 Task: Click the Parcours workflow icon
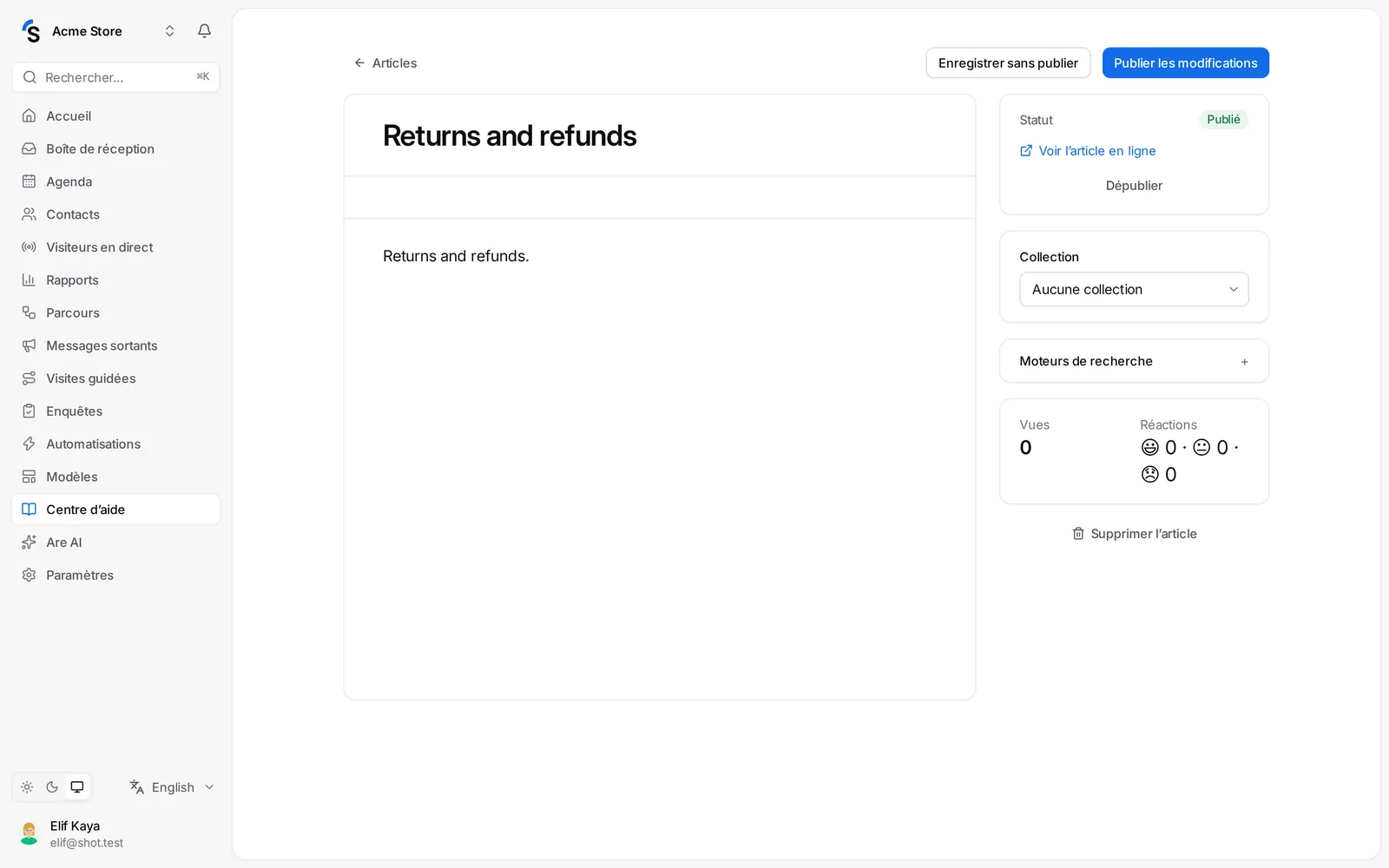click(29, 313)
